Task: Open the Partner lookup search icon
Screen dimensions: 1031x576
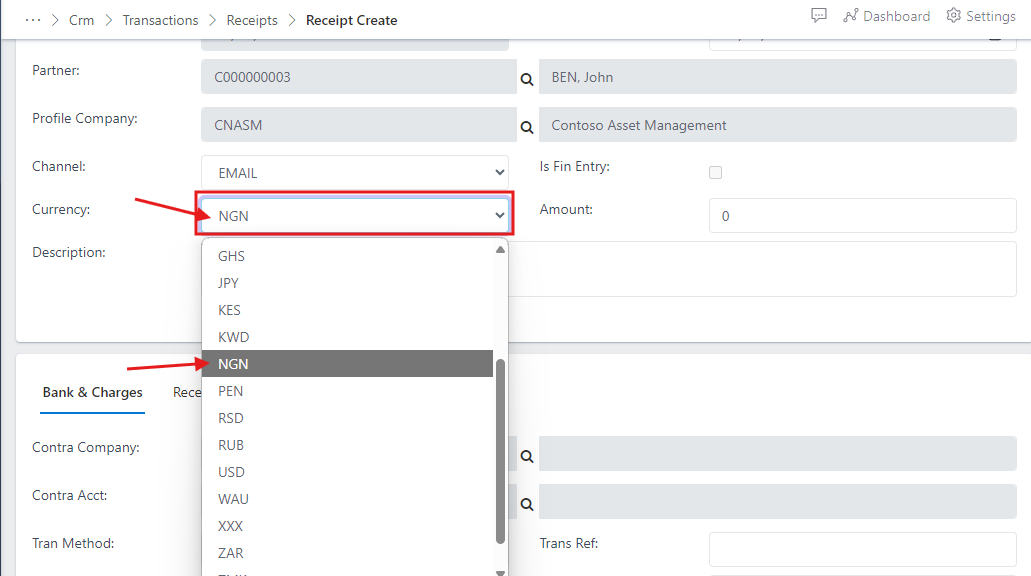Action: point(527,76)
